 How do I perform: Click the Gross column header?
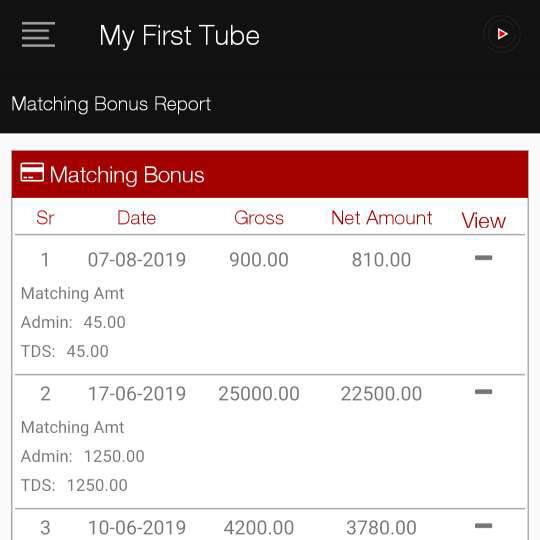259,218
